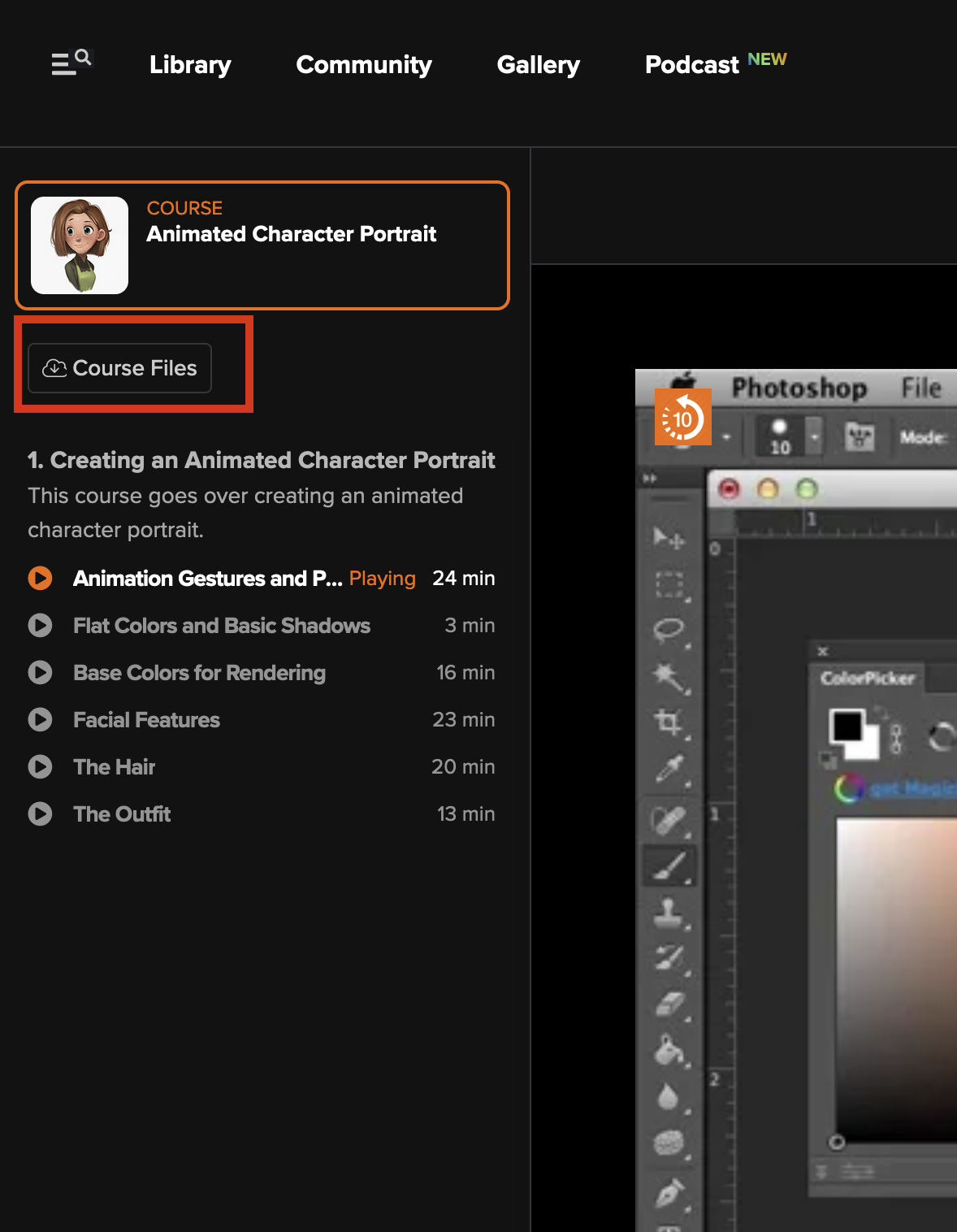
Task: Play the Base Colors for Rendering lesson
Action: 199,673
